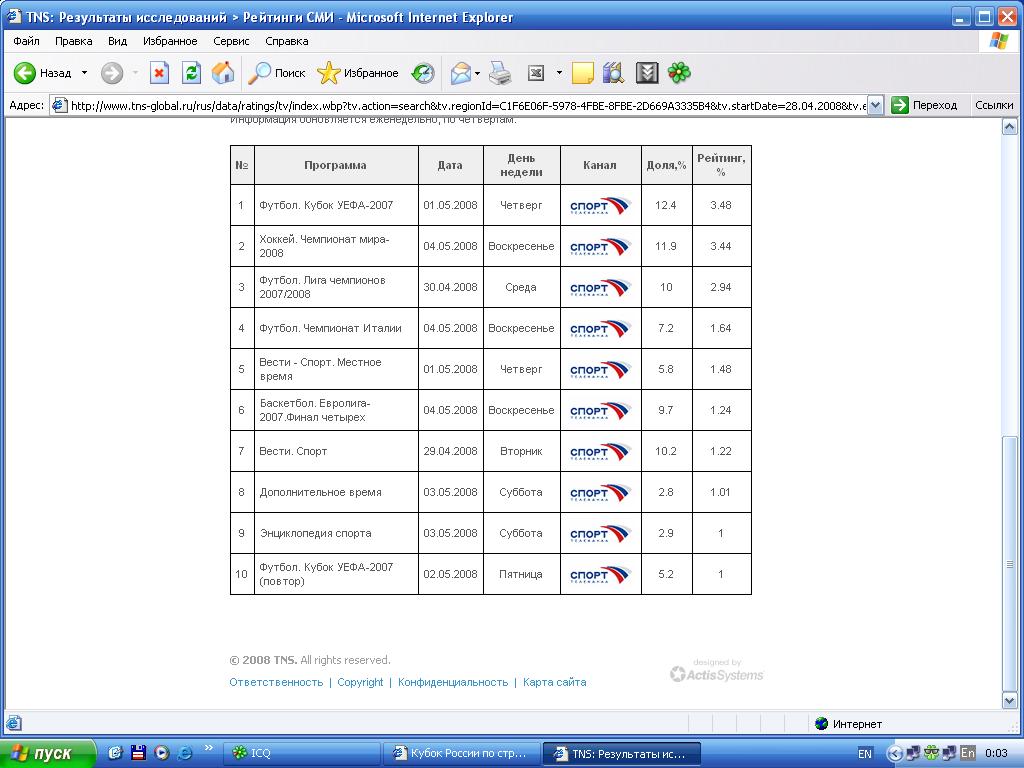This screenshot has width=1024, height=768.
Task: Click the Mail envelope toolbar icon
Action: tap(460, 73)
